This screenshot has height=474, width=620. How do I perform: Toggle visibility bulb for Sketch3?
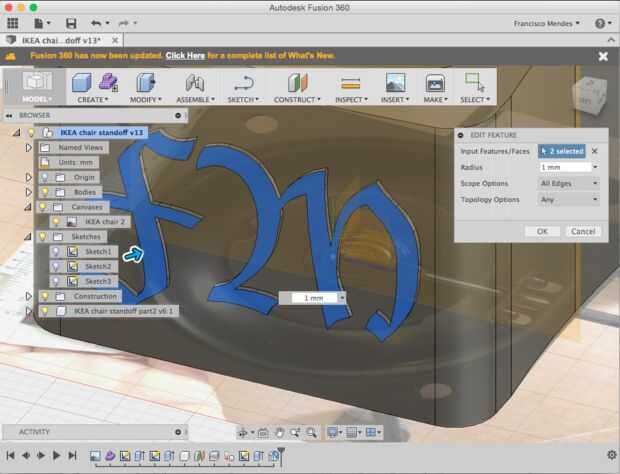56,281
